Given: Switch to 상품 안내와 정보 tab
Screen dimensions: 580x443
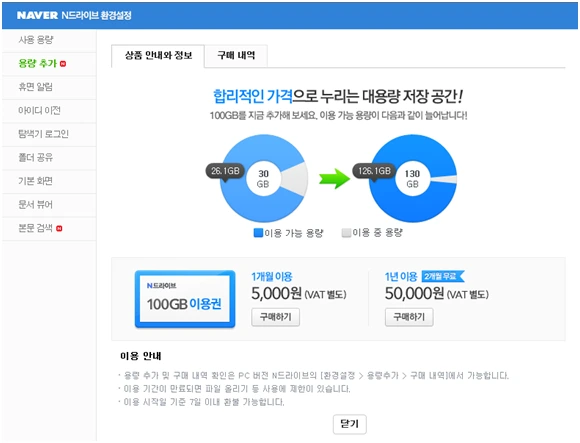Looking at the screenshot, I should coord(158,56).
